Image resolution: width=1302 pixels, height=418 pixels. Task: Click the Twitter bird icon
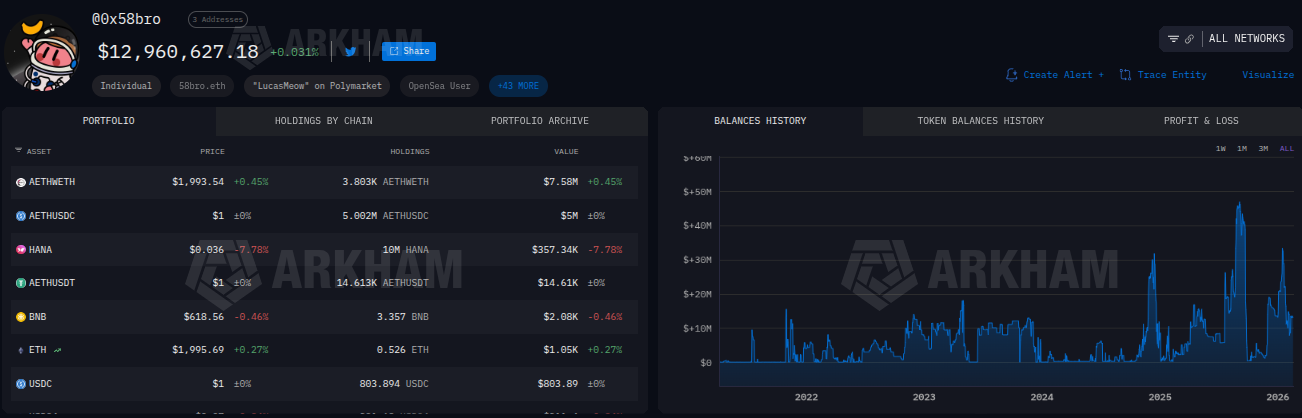[350, 52]
